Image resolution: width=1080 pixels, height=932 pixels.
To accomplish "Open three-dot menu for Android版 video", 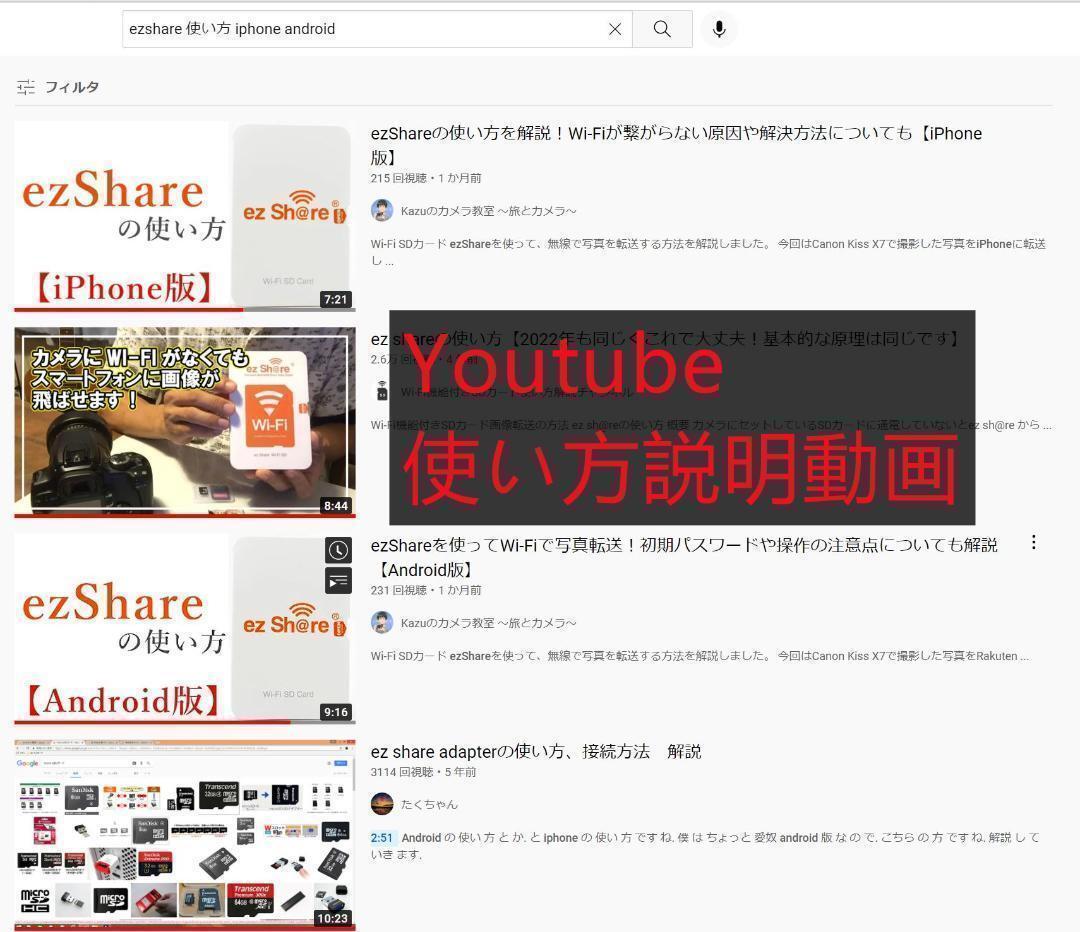I will [1033, 542].
